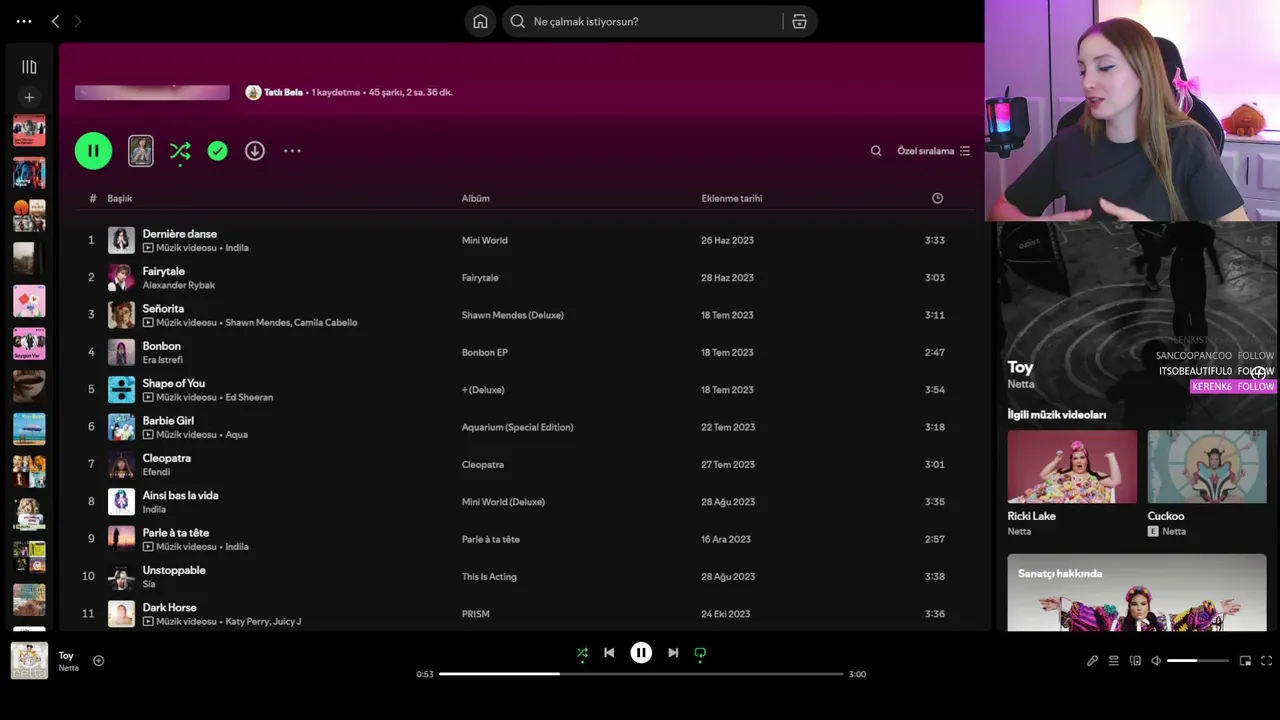Download the playlist for offline
The image size is (1280, 720).
pyautogui.click(x=255, y=151)
